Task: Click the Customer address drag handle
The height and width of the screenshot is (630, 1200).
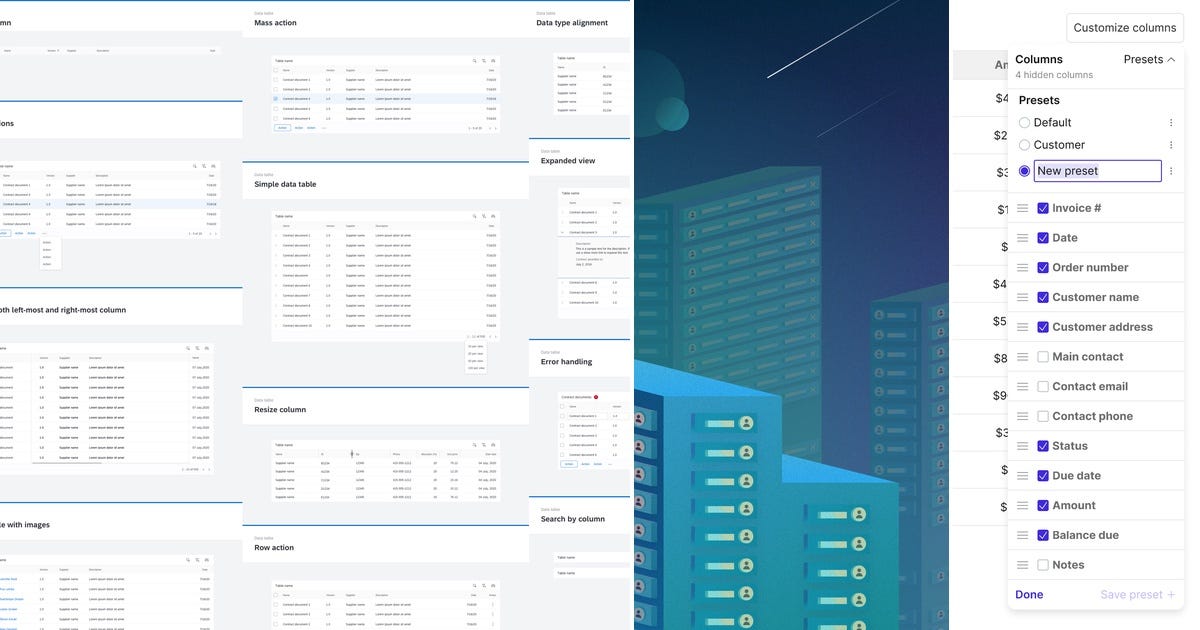Action: click(x=1022, y=327)
